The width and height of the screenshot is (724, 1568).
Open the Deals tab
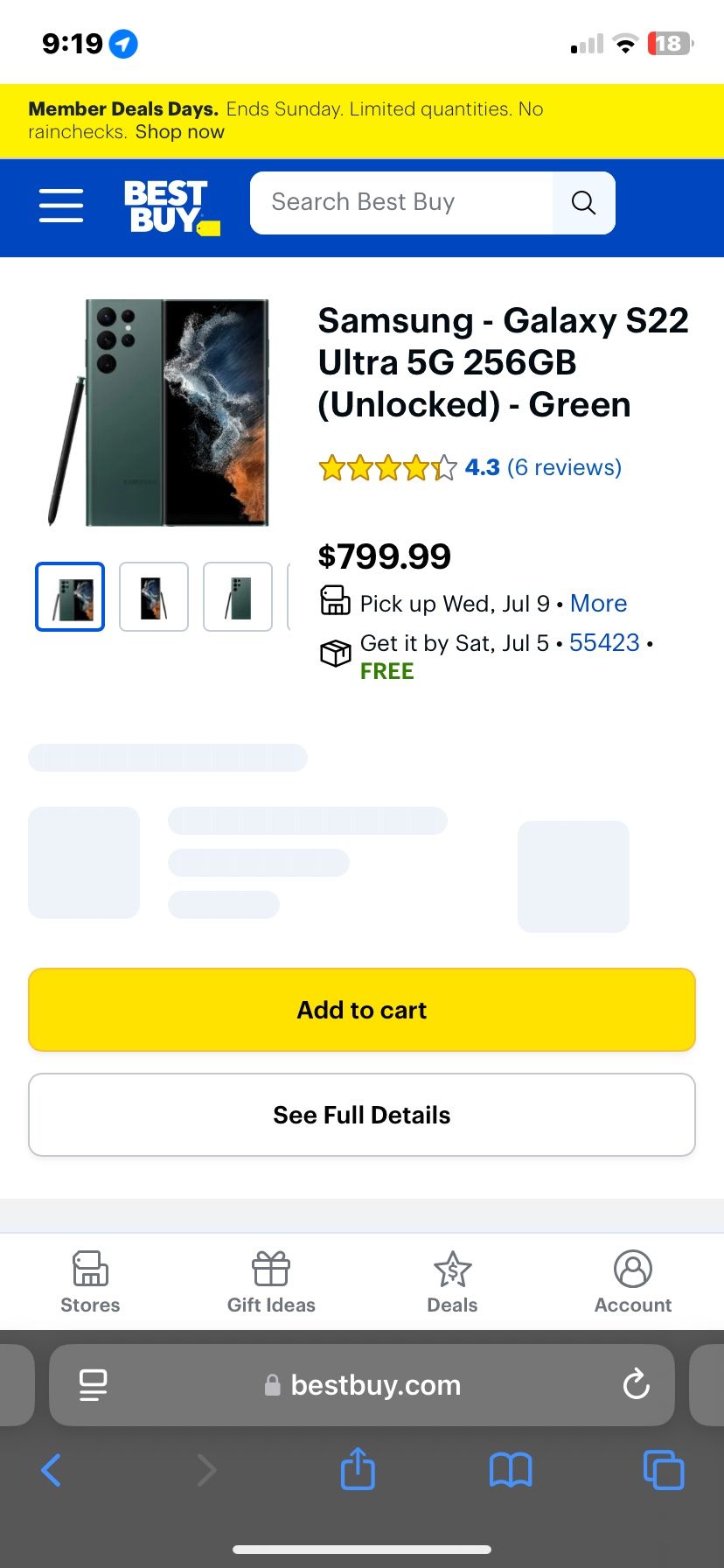(452, 1282)
